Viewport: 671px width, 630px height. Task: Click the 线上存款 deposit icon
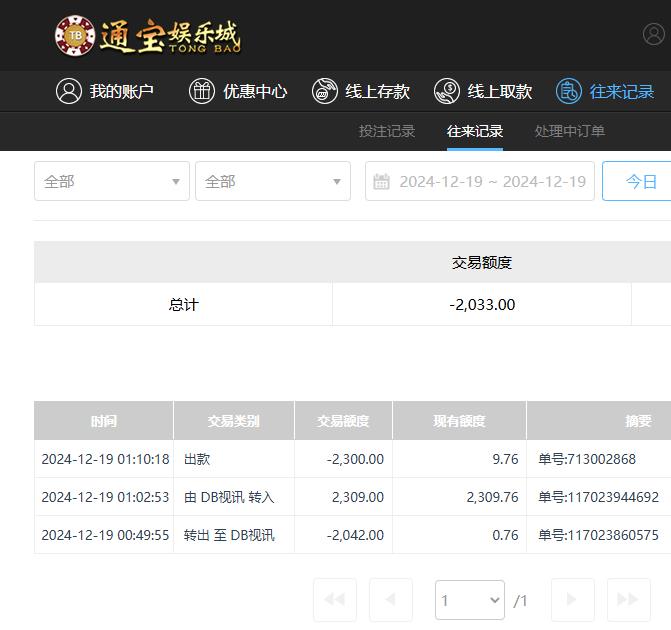[325, 91]
